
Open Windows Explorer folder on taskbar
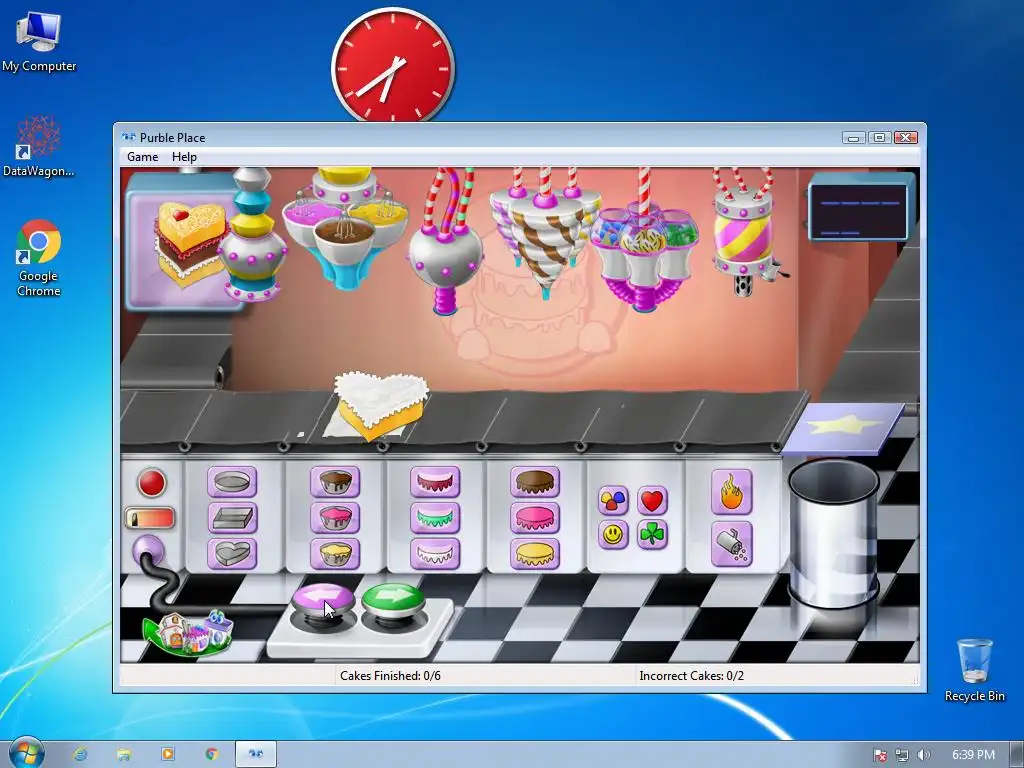tap(124, 754)
